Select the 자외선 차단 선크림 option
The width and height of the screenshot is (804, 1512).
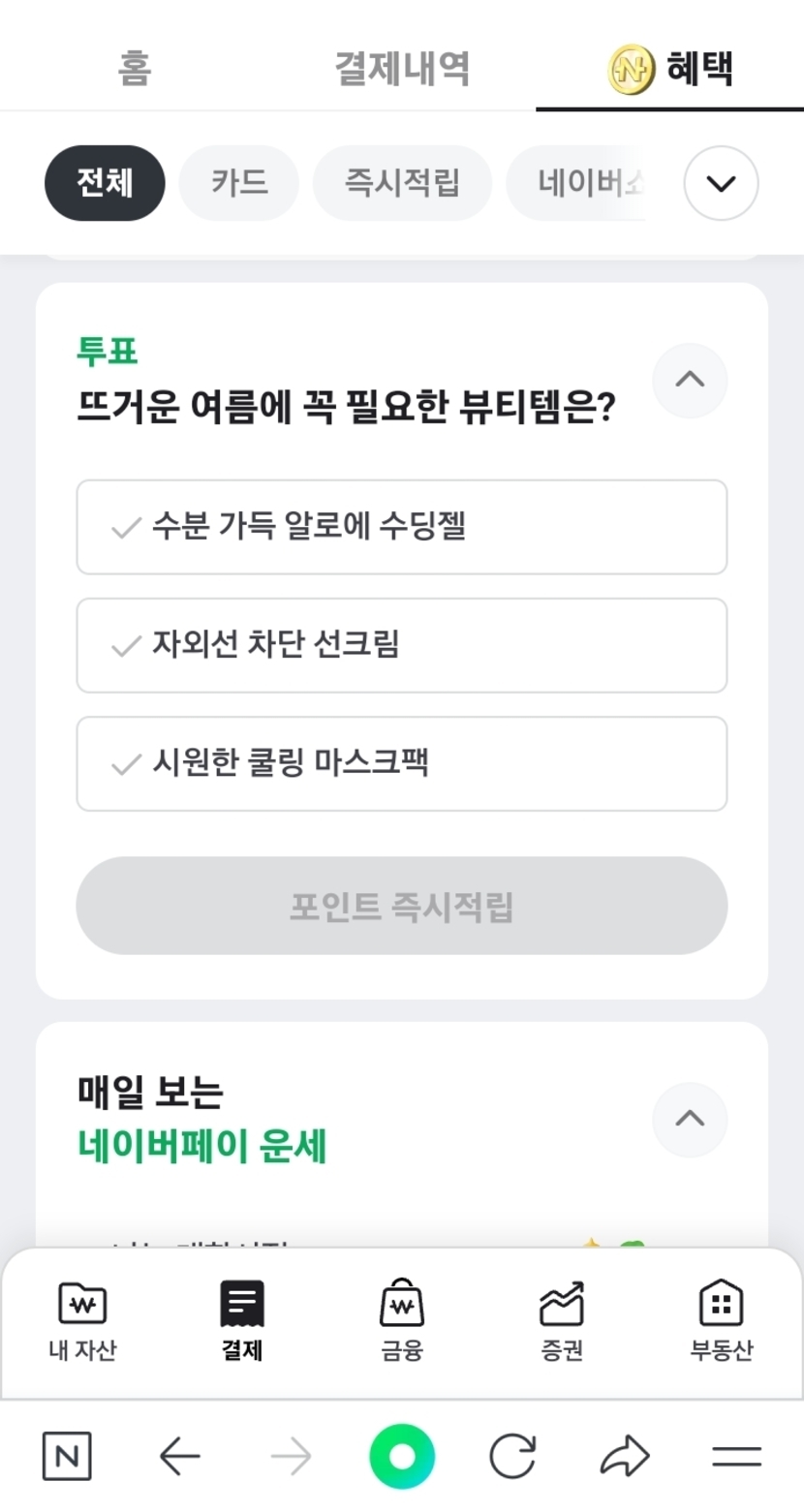click(402, 645)
